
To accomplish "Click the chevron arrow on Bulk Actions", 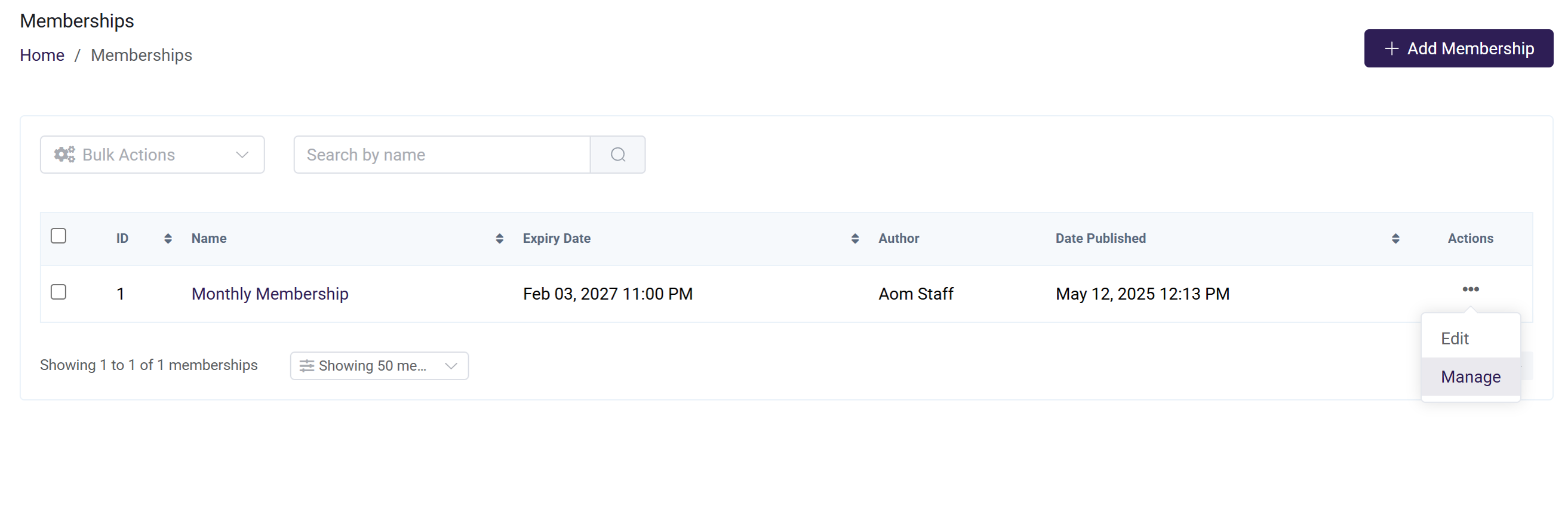I will (242, 155).
